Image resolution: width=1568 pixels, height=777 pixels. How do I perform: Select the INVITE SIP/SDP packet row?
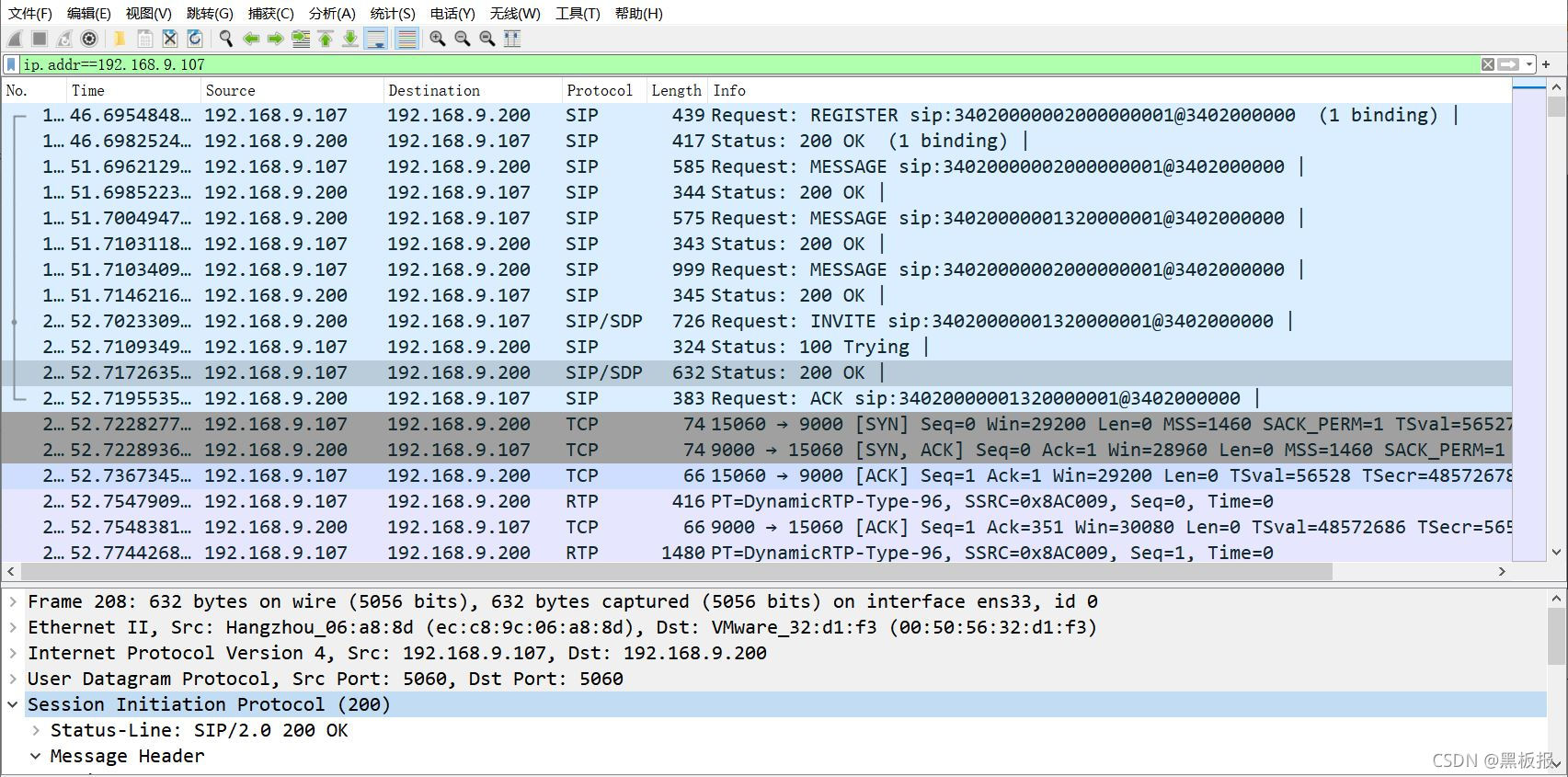click(756, 321)
